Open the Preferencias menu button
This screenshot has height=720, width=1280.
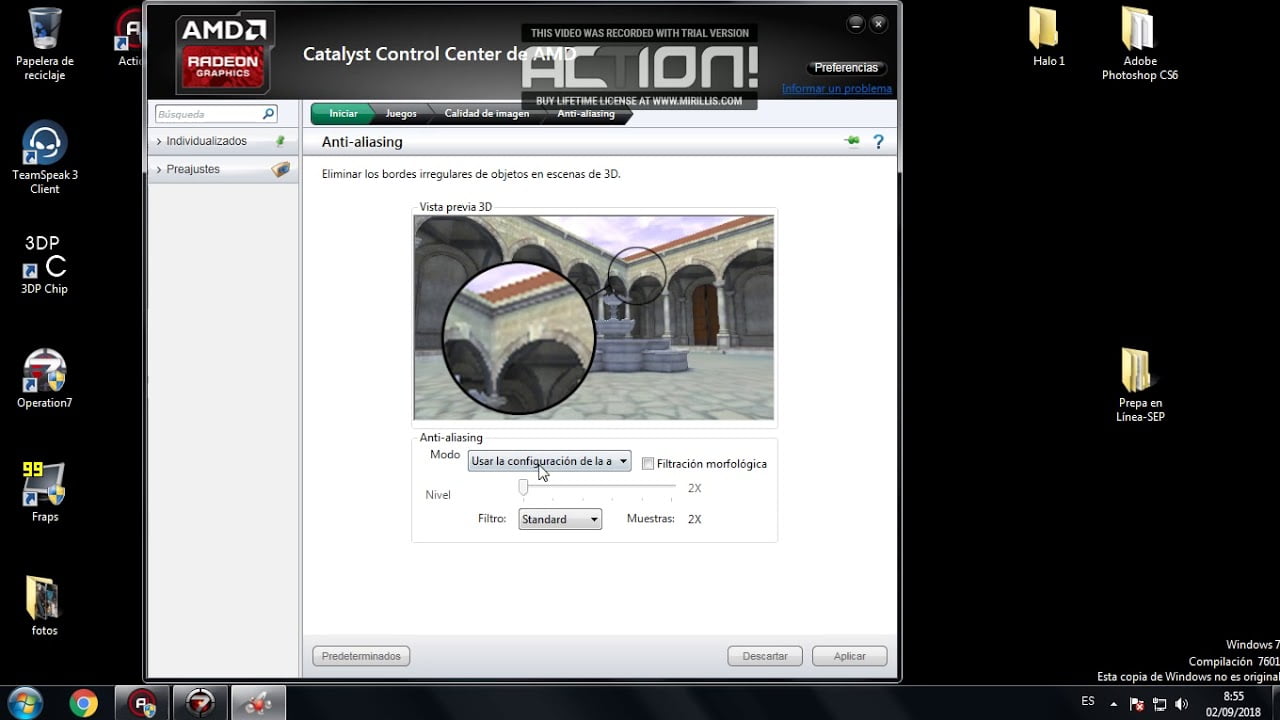846,68
